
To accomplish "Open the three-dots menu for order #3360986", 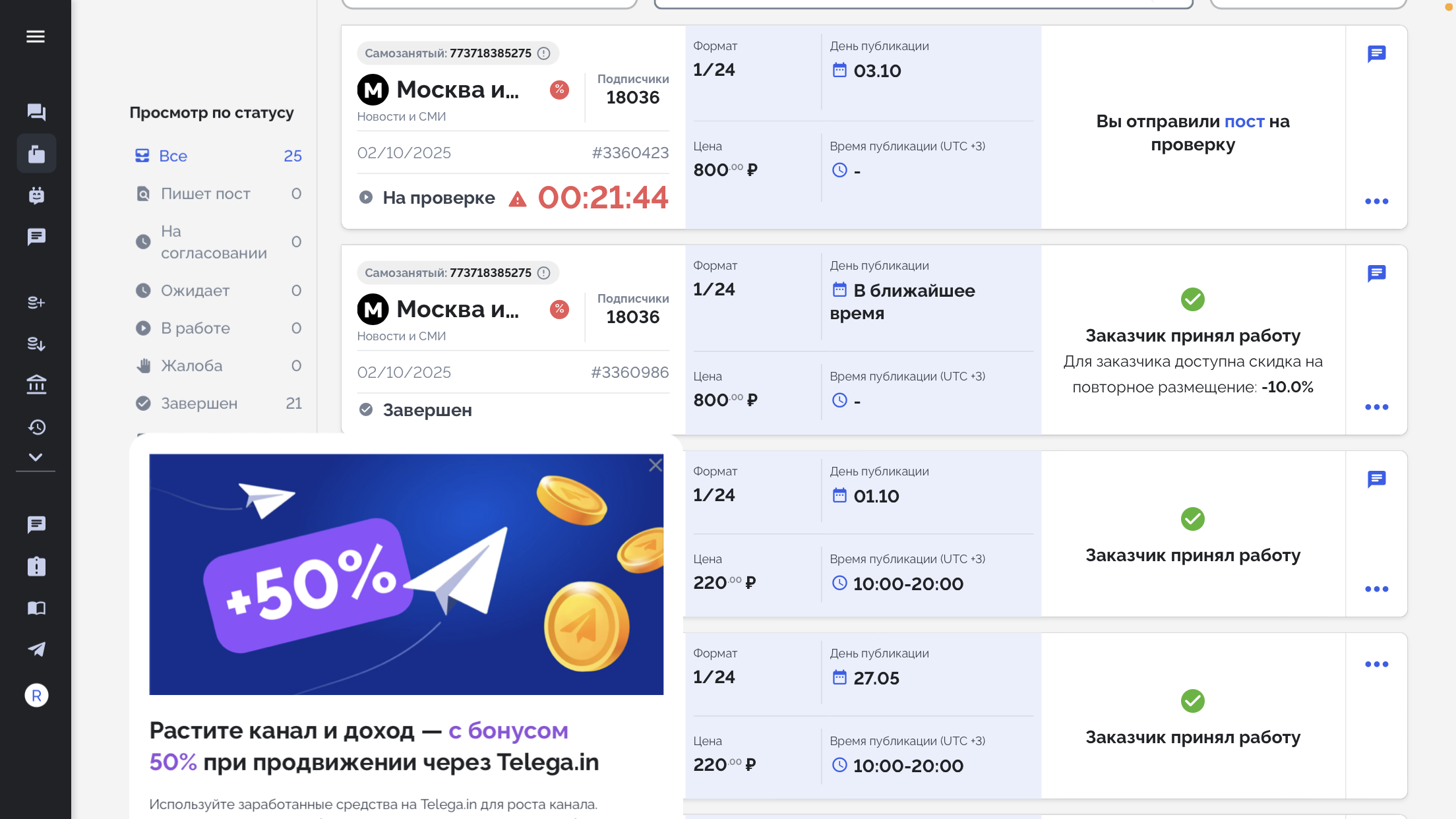I will 1376,407.
